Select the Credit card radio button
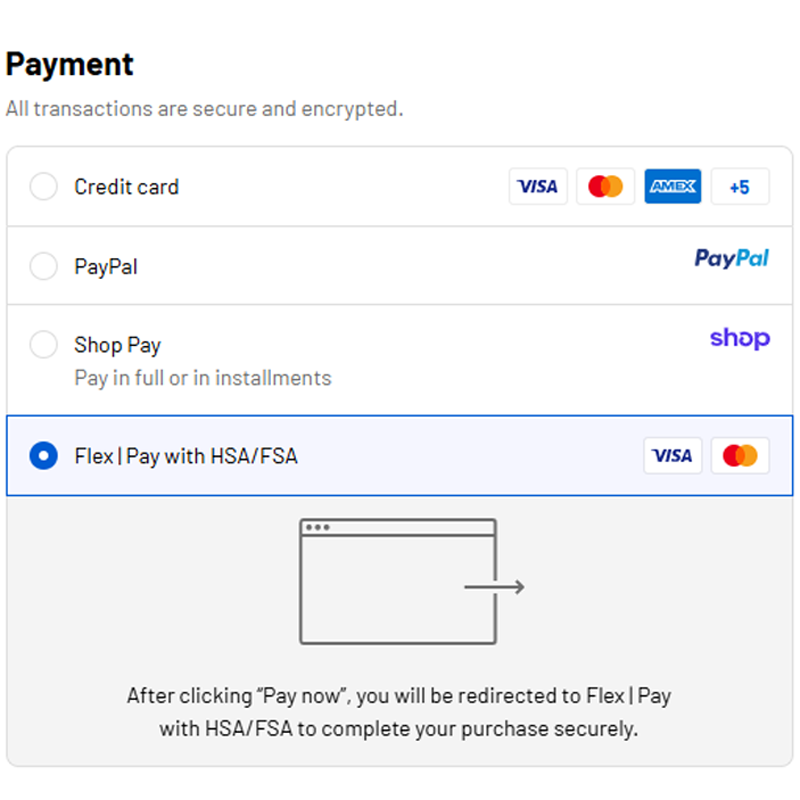The image size is (800, 800). 43,187
